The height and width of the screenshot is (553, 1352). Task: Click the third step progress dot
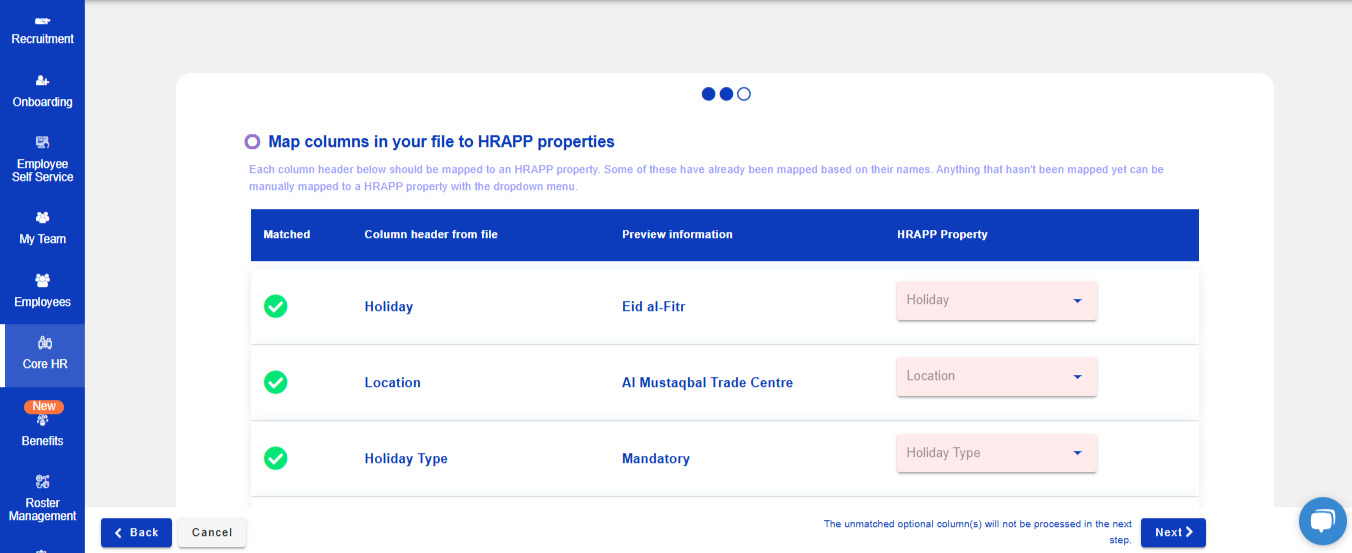coord(743,94)
